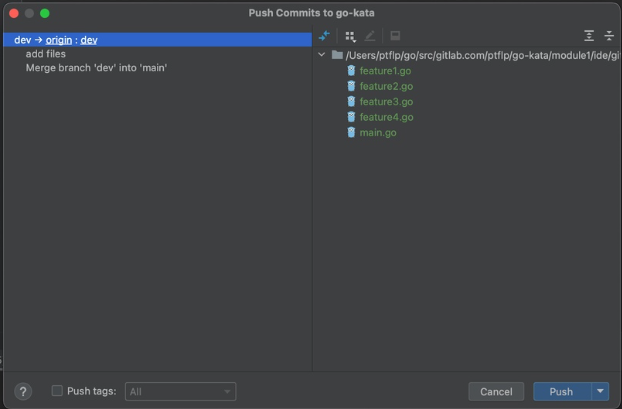The image size is (622, 409).
Task: Click the 'origin' remote link
Action: click(x=60, y=40)
